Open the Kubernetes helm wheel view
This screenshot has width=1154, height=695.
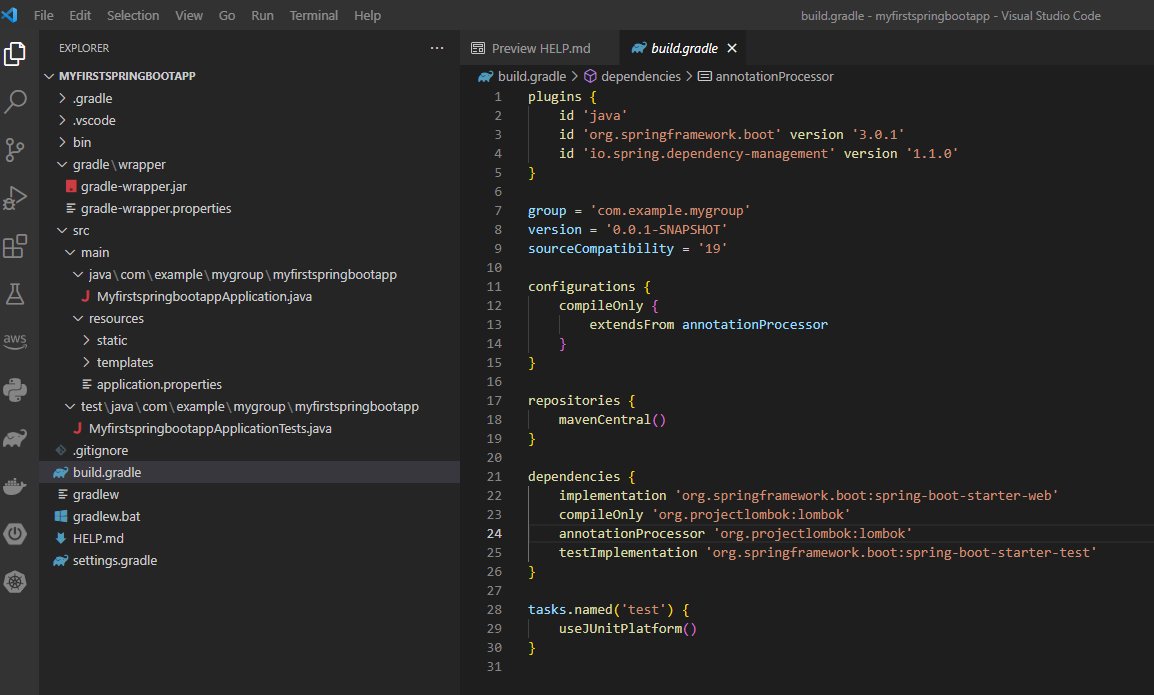[x=15, y=582]
